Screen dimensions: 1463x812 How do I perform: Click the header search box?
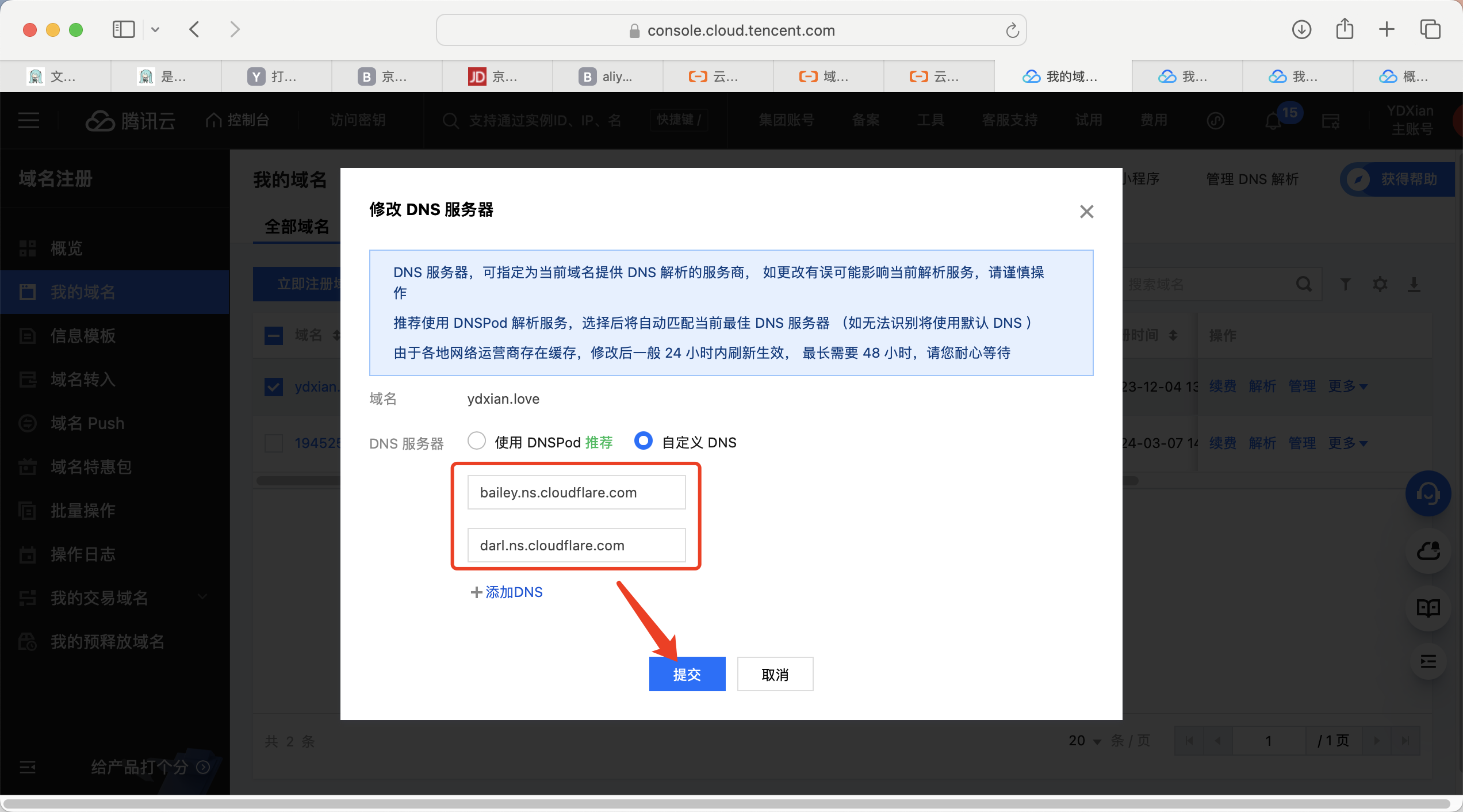point(575,120)
